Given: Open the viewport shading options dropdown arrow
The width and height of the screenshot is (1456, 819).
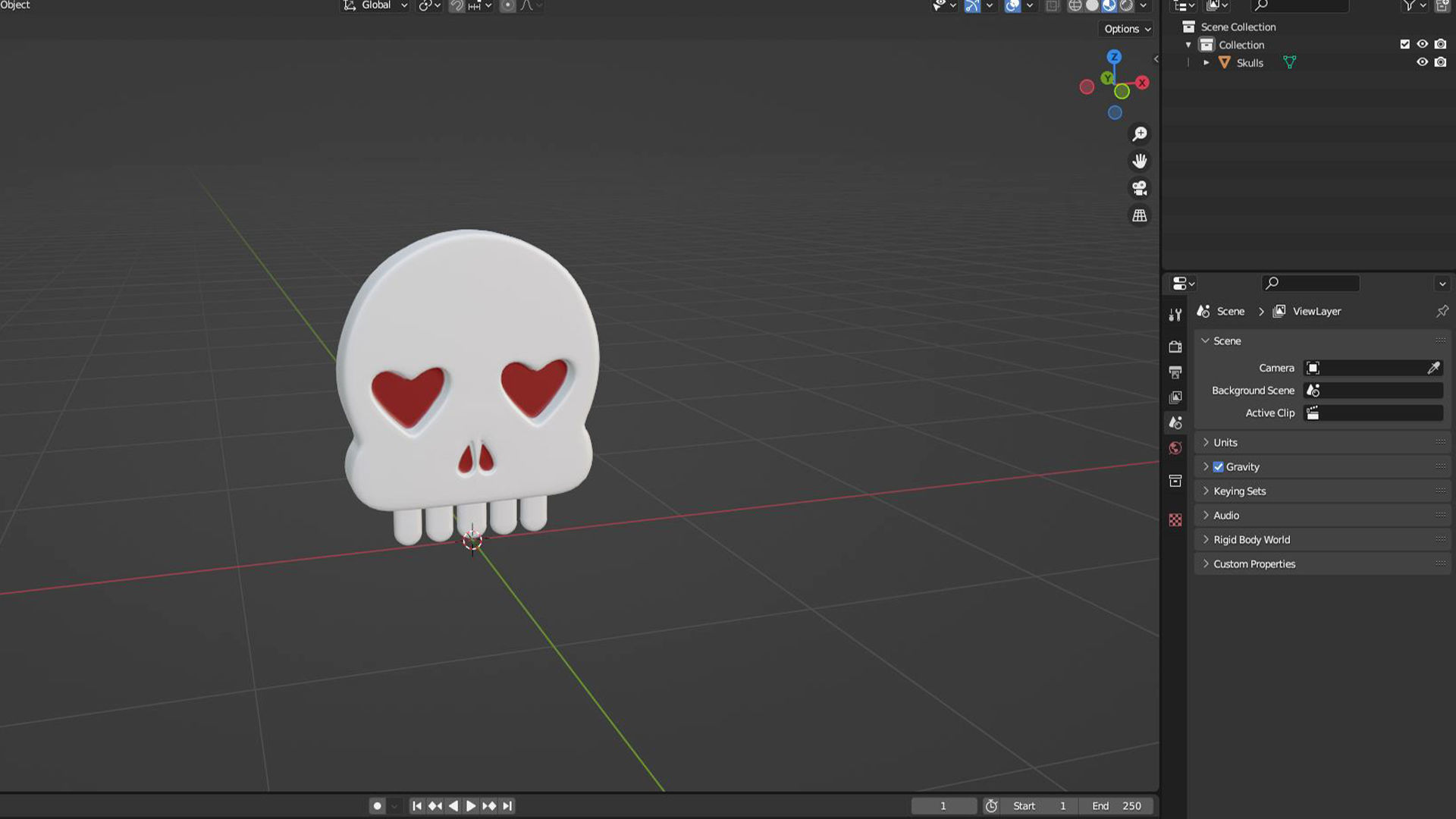Looking at the screenshot, I should coord(1144,6).
